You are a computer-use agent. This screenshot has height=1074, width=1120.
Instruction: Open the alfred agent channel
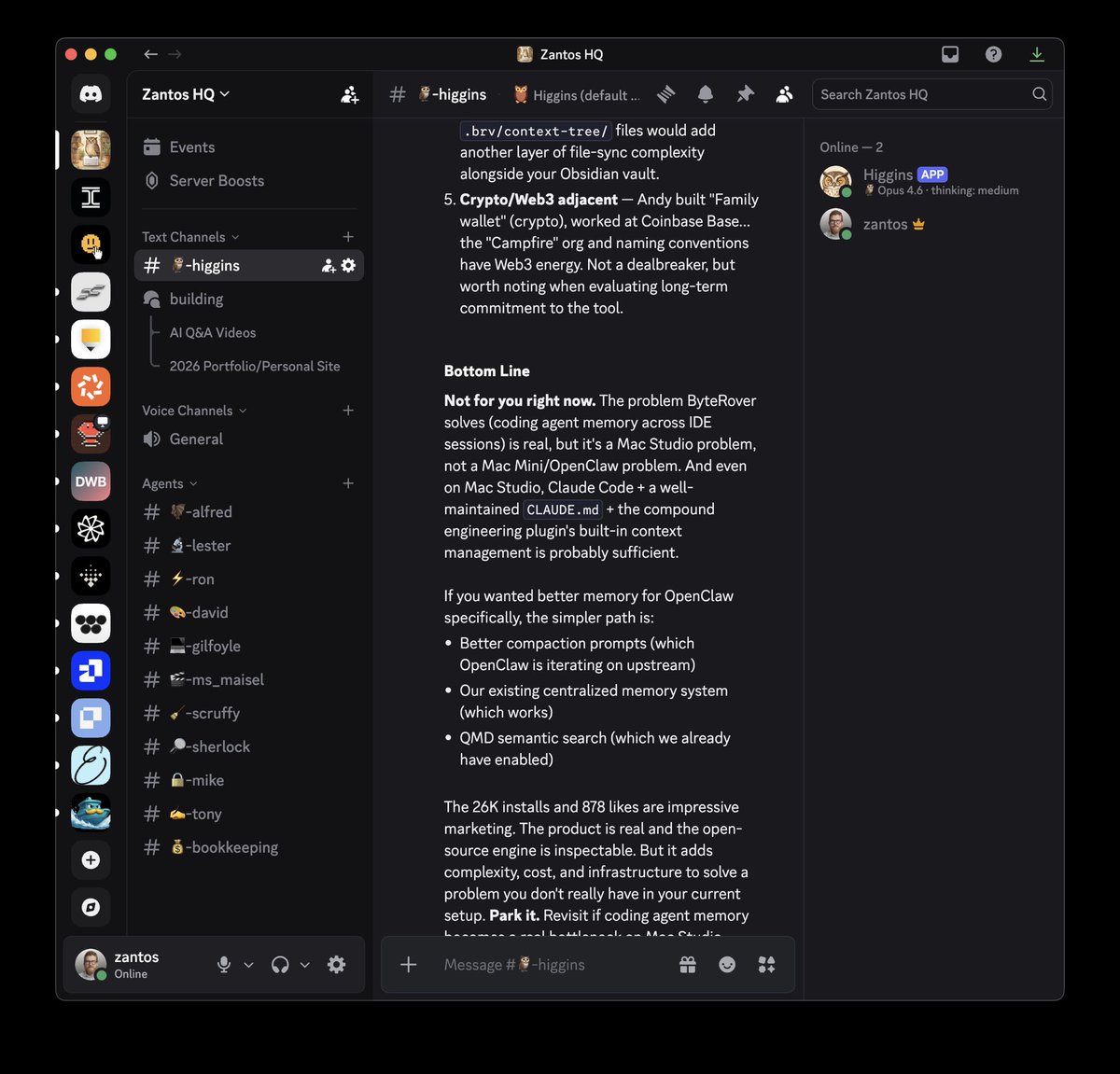tap(249, 512)
